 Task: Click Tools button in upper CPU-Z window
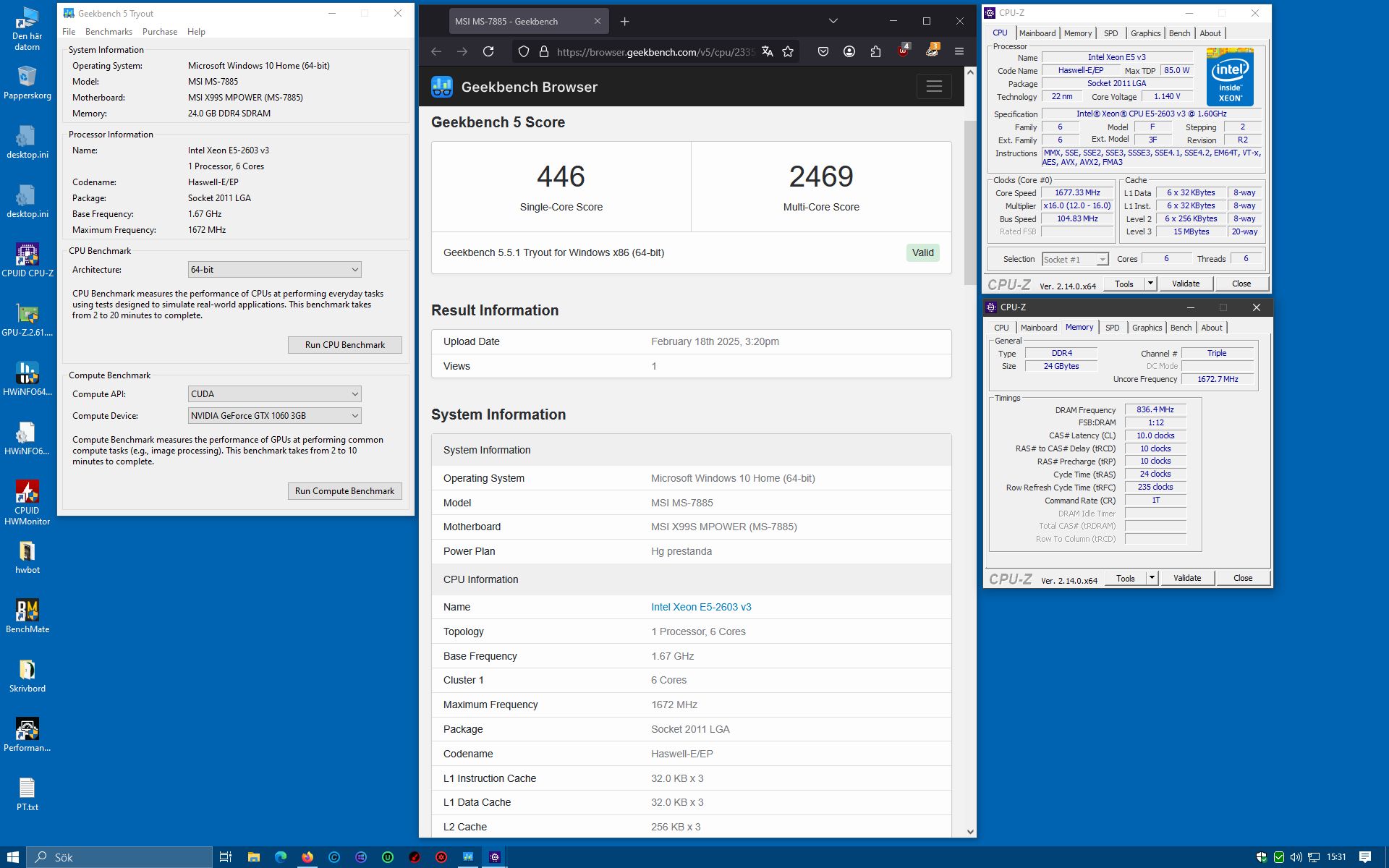[1124, 284]
